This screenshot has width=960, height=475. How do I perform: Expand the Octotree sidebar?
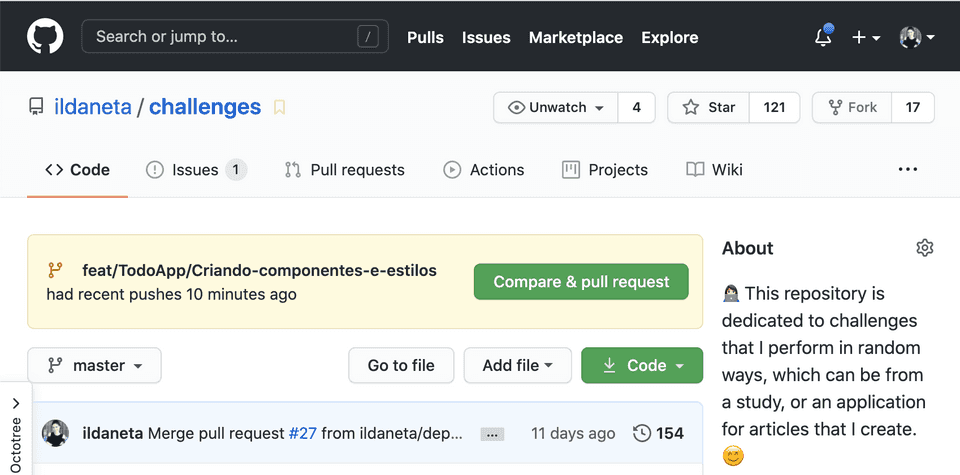16,428
